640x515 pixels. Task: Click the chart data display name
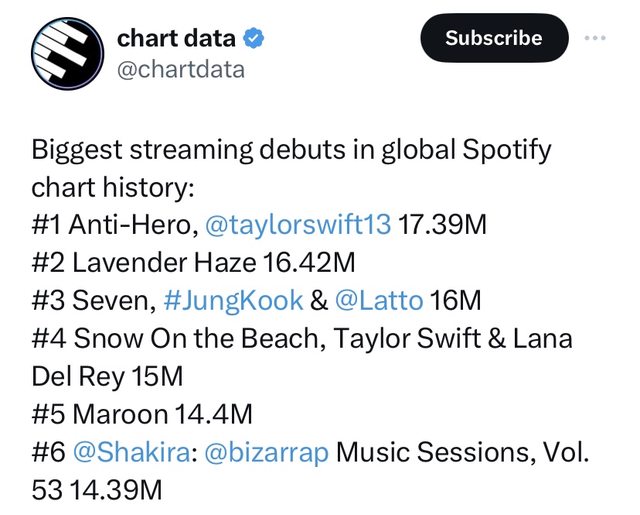(177, 39)
